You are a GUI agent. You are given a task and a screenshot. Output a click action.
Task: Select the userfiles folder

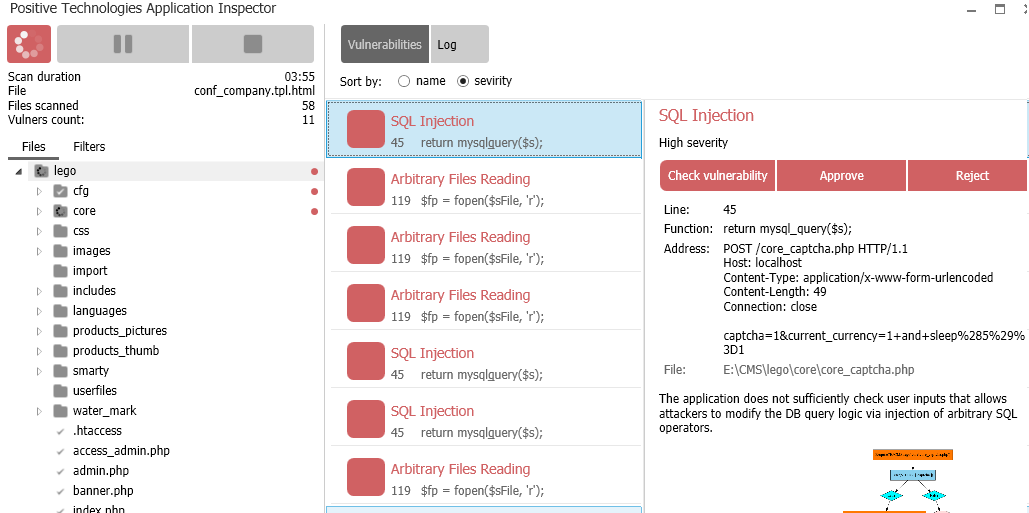94,391
